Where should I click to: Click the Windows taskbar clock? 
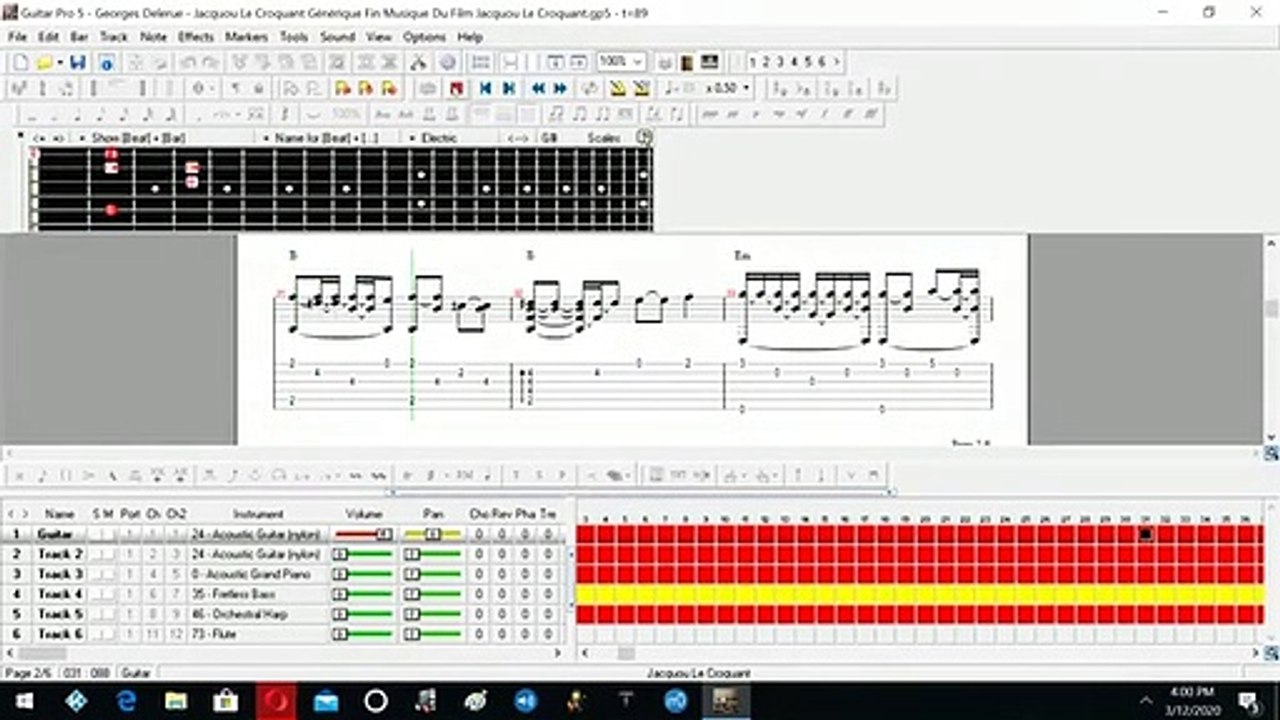tap(1190, 701)
